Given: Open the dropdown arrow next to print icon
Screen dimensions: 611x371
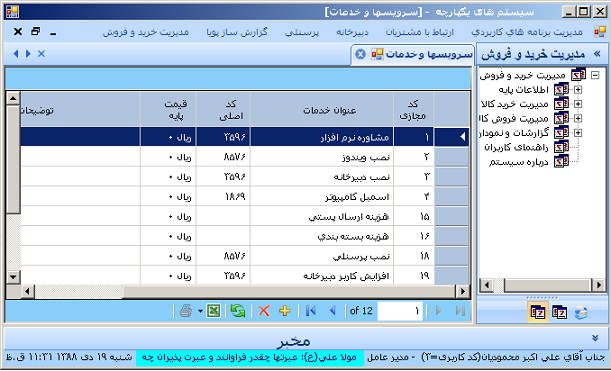Looking at the screenshot, I should click(200, 311).
